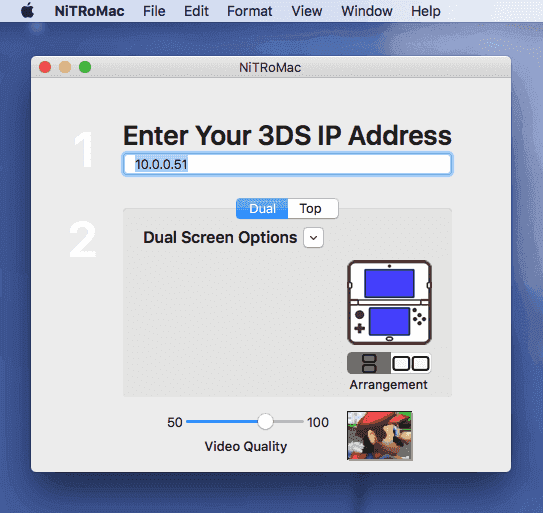Click the 3DS console illustration
Image resolution: width=543 pixels, height=513 pixels.
pyautogui.click(x=389, y=302)
